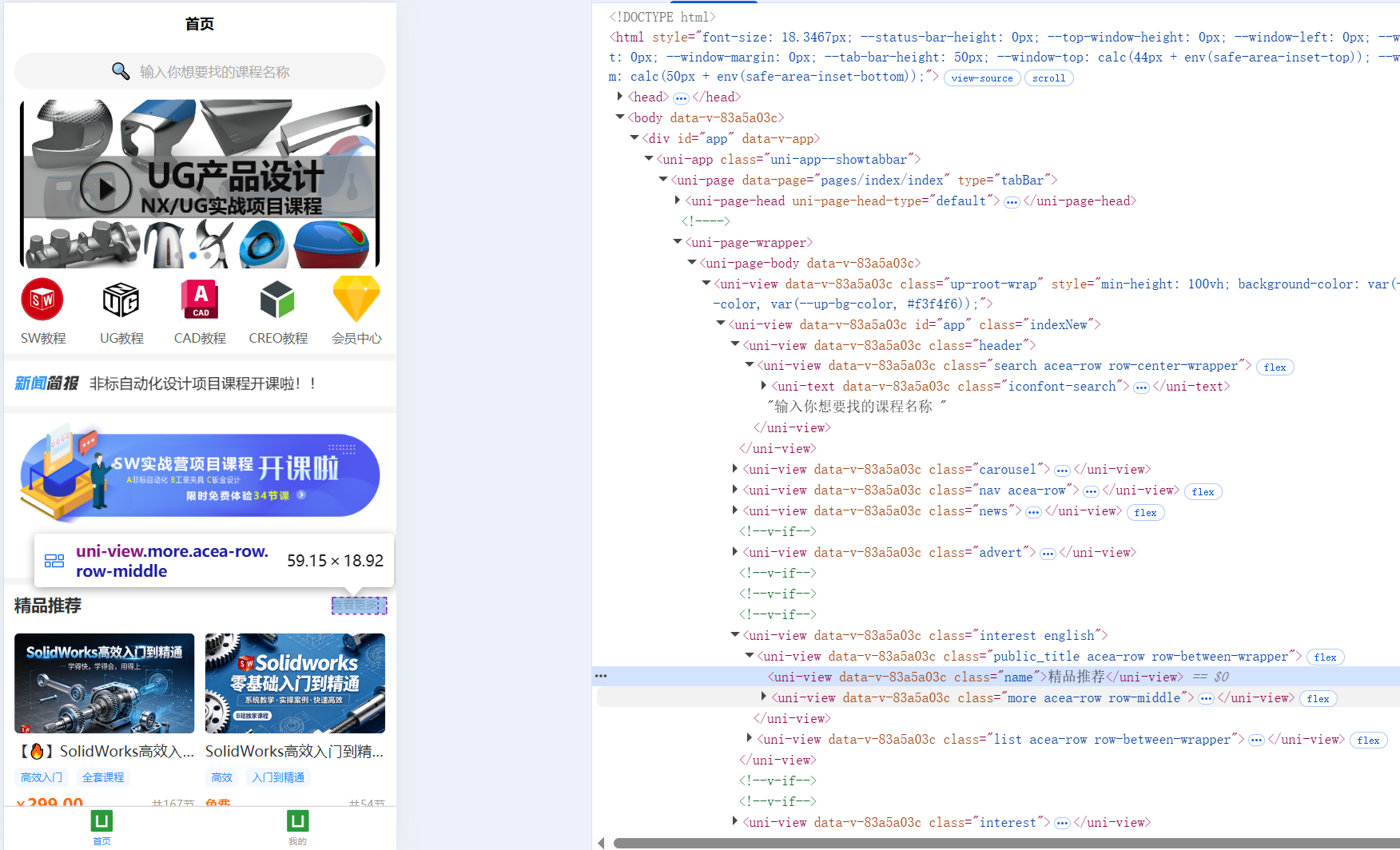The height and width of the screenshot is (850, 1400).
Task: Click the three-dot gutter icon beside the selected DOM line
Action: pos(601,676)
